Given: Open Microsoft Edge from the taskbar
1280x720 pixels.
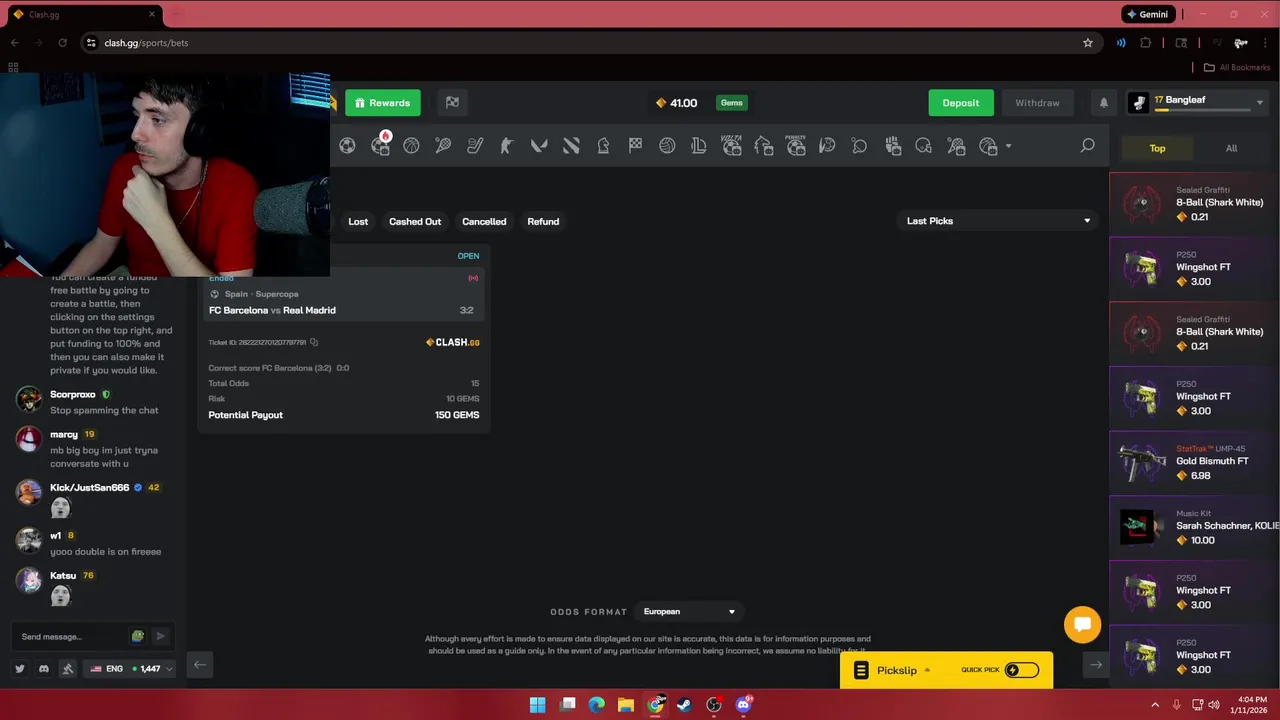Looking at the screenshot, I should pos(597,705).
